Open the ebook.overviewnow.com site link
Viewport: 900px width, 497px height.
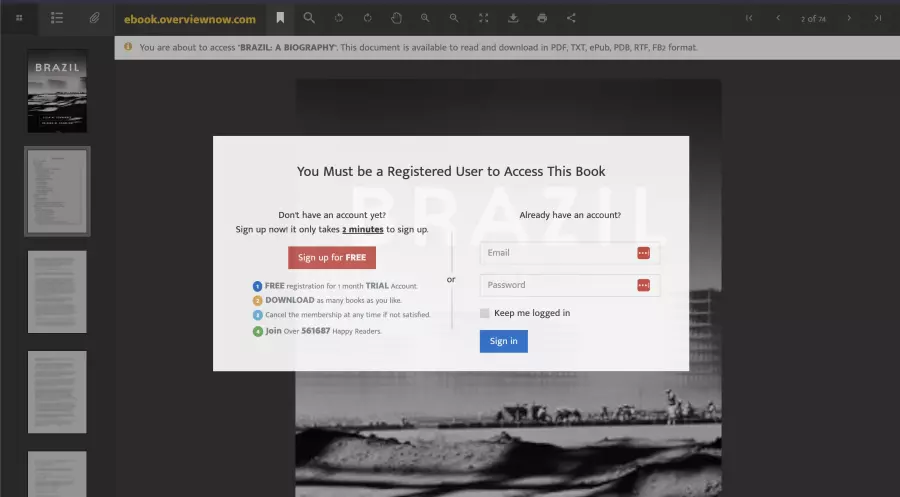click(190, 19)
